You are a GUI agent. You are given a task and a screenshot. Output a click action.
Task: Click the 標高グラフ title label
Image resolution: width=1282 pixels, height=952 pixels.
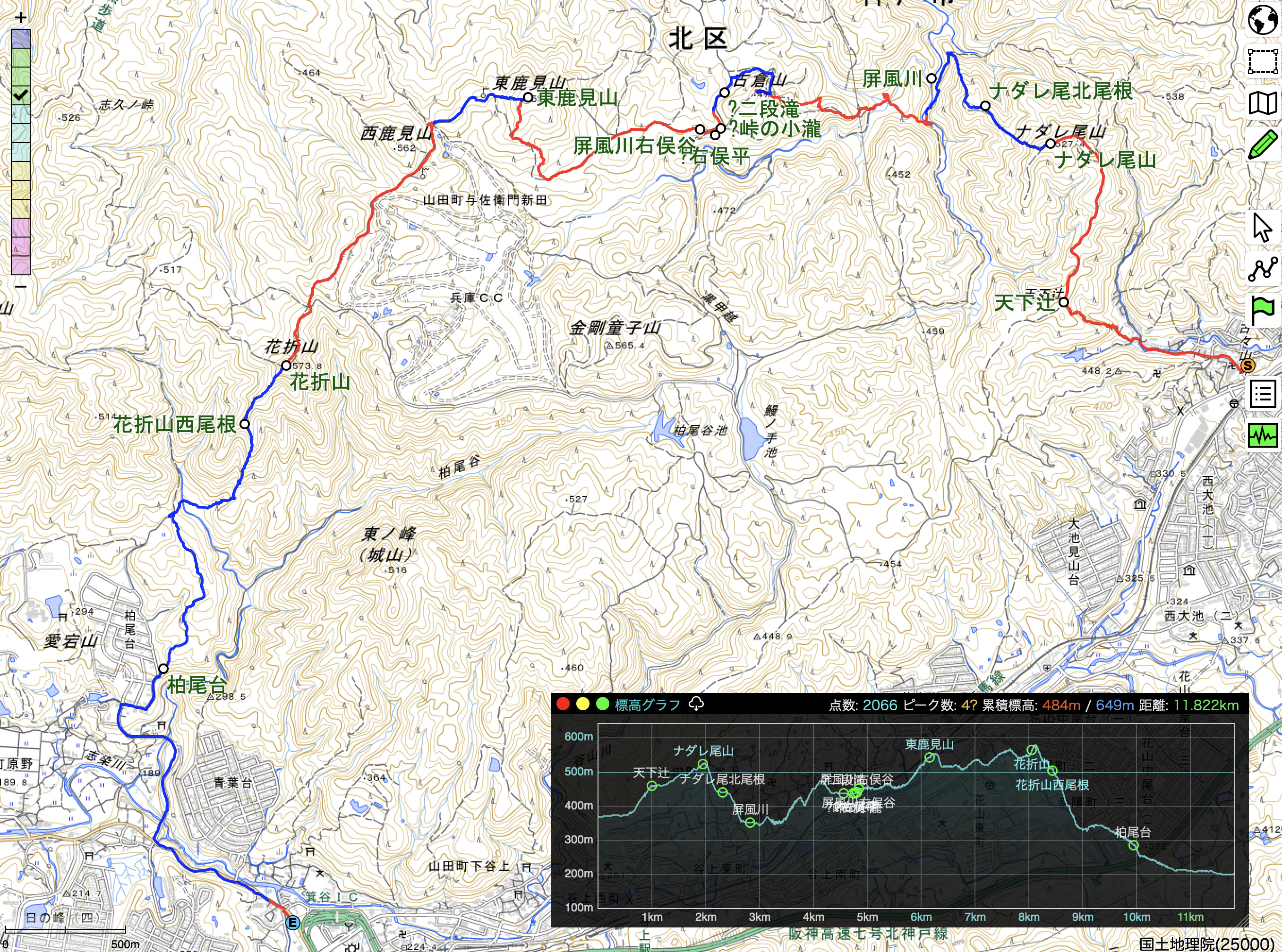(x=647, y=705)
